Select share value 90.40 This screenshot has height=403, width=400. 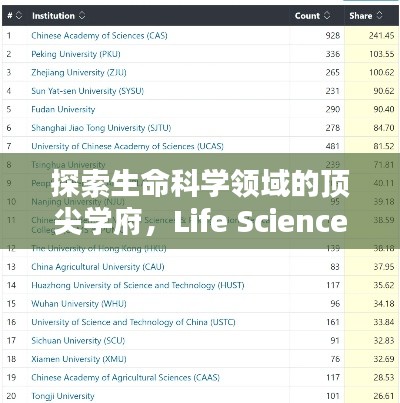(384, 109)
